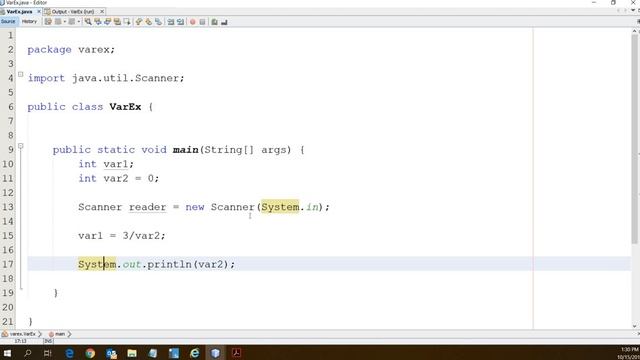
Task: Click 'java.util.Scanner' on line 4
Action: tap(126, 78)
